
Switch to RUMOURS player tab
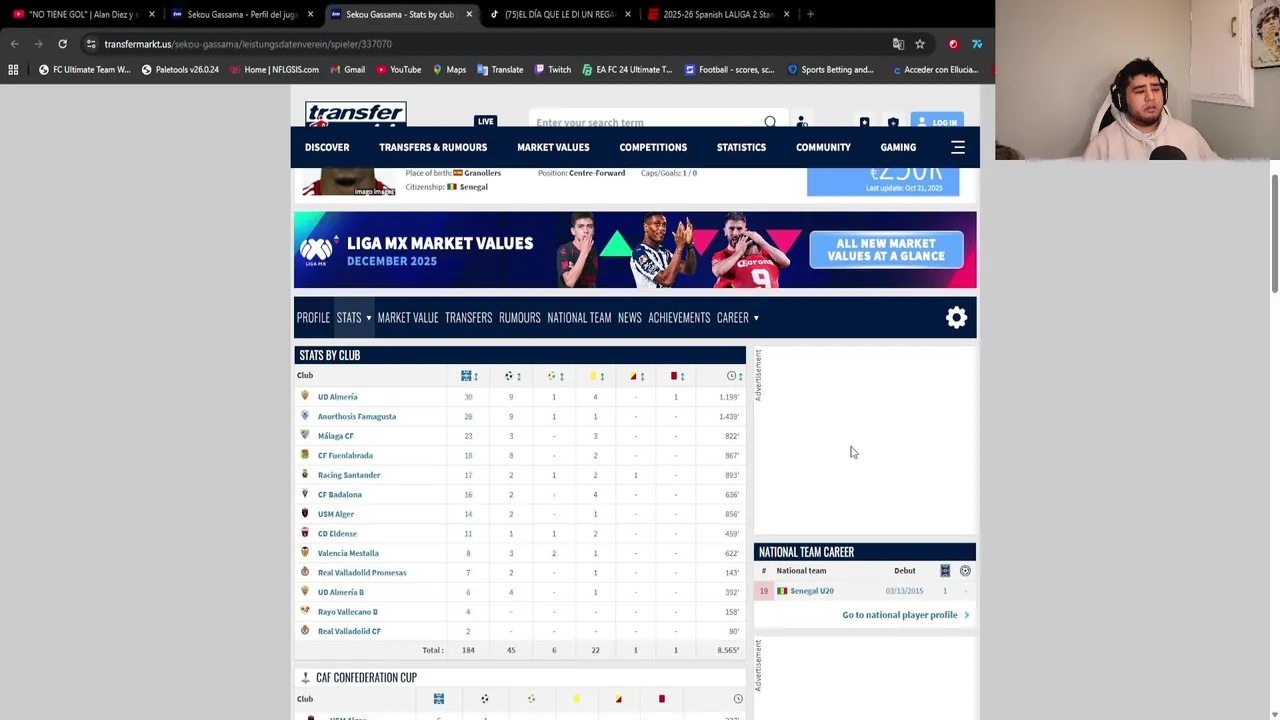pyautogui.click(x=519, y=318)
